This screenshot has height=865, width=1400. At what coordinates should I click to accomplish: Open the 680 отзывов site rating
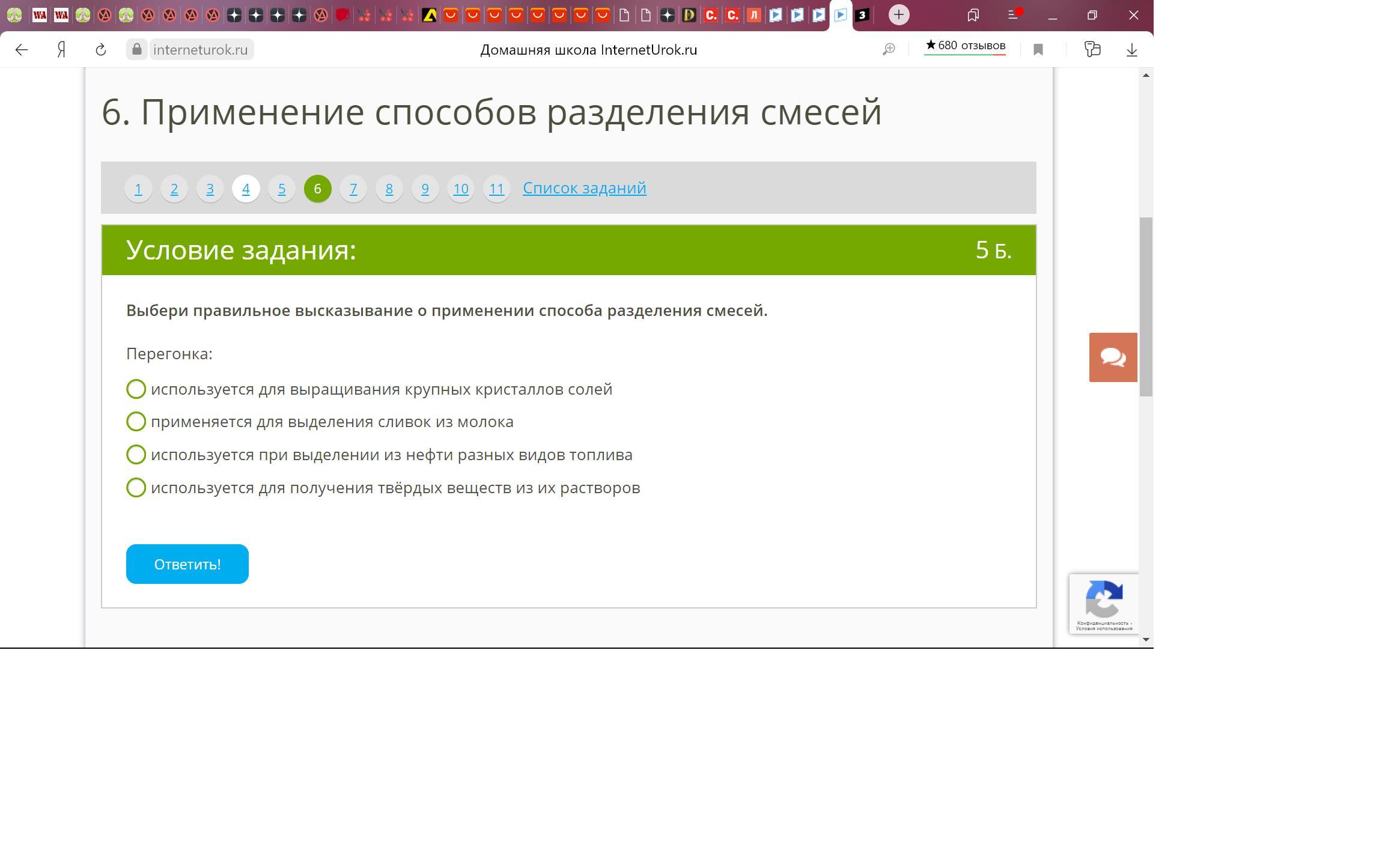(965, 46)
